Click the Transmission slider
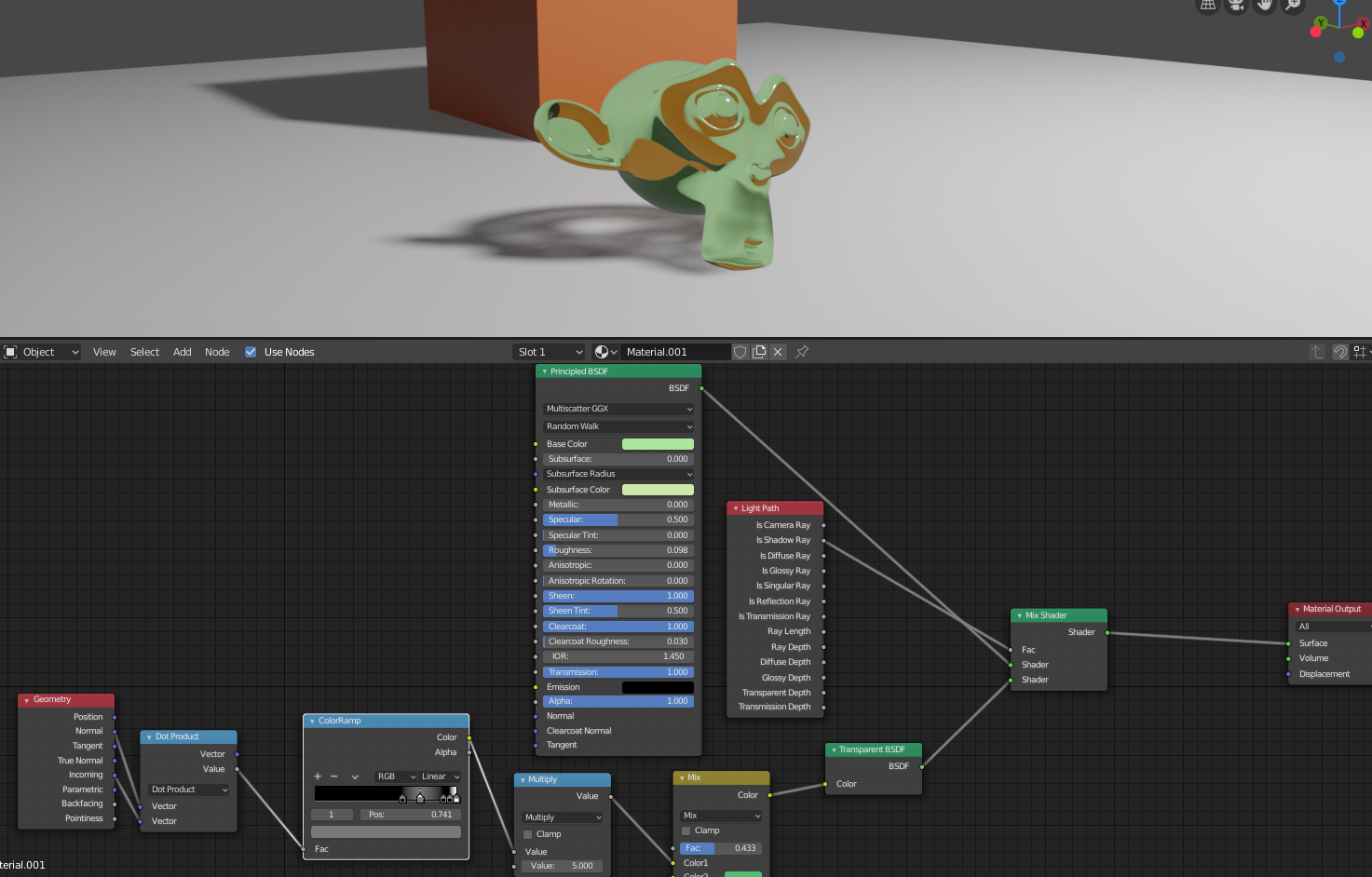This screenshot has width=1372, height=877. tap(618, 672)
